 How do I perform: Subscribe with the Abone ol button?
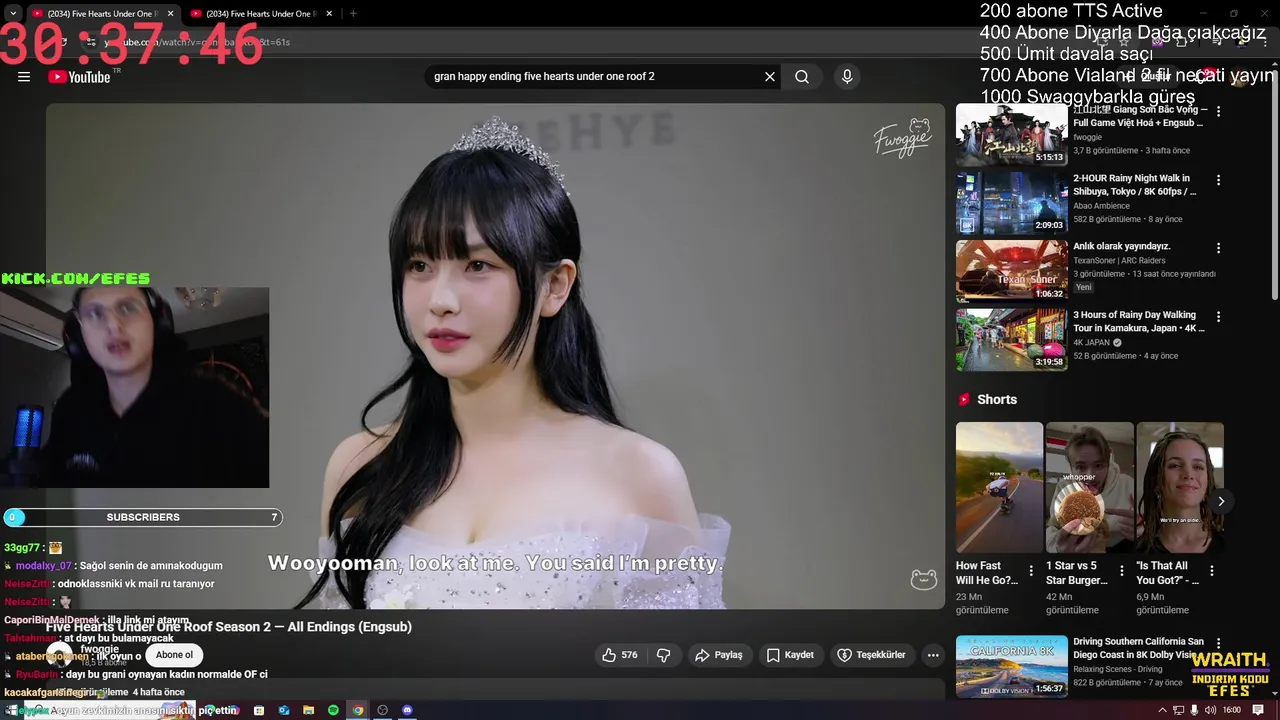(174, 655)
